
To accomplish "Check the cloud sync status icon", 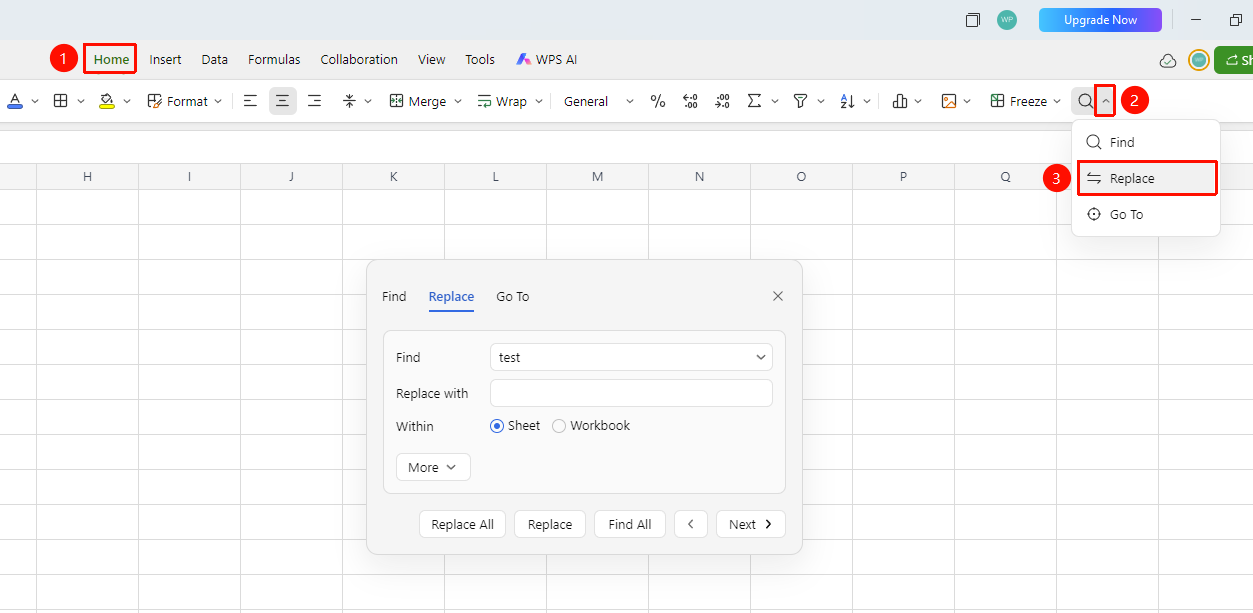I will point(1168,61).
